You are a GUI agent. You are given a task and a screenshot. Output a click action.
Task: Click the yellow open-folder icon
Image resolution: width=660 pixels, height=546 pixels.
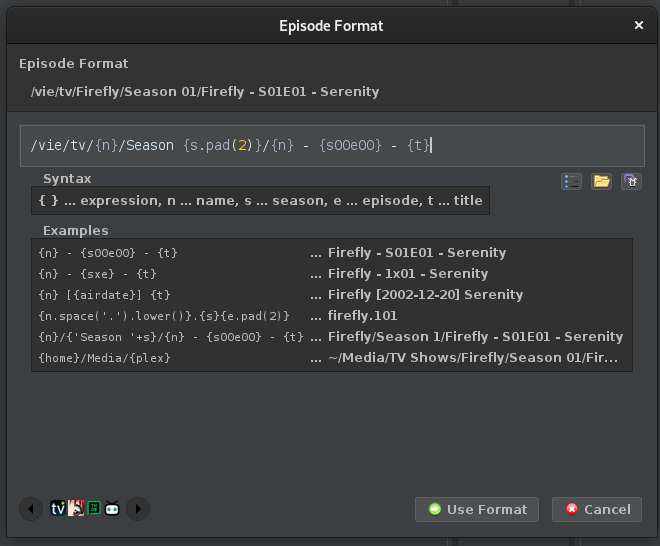click(x=601, y=181)
